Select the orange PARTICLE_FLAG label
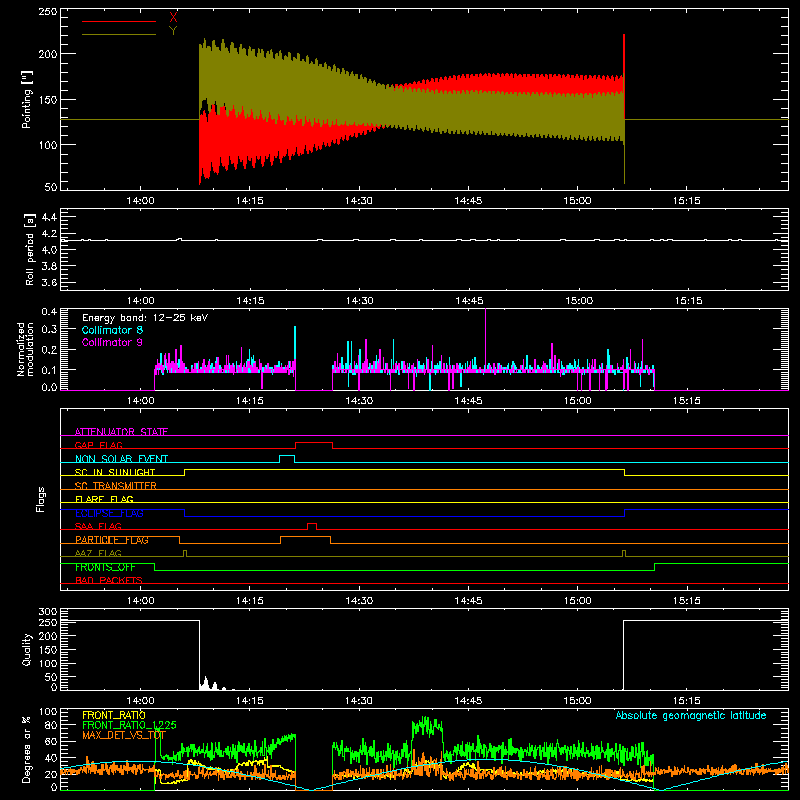The height and width of the screenshot is (800, 800). pos(112,540)
